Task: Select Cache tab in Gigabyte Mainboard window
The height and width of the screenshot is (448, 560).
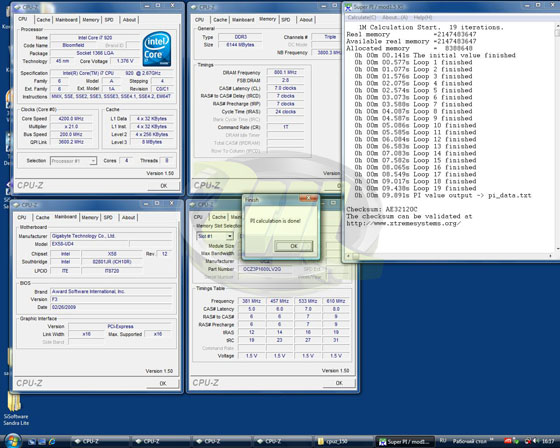Action: [42, 217]
